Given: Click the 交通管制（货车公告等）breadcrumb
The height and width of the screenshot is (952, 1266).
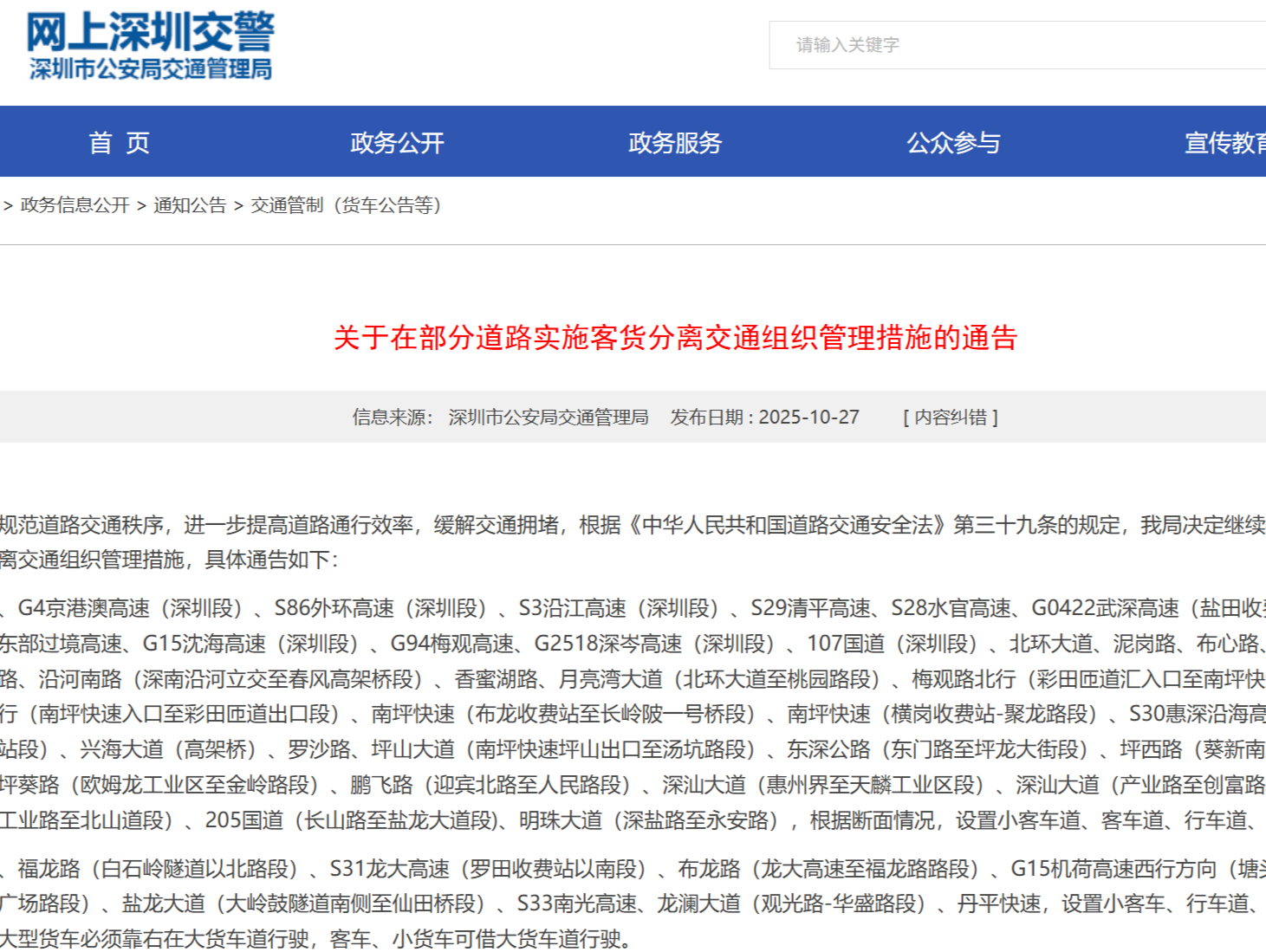Looking at the screenshot, I should click(x=346, y=205).
